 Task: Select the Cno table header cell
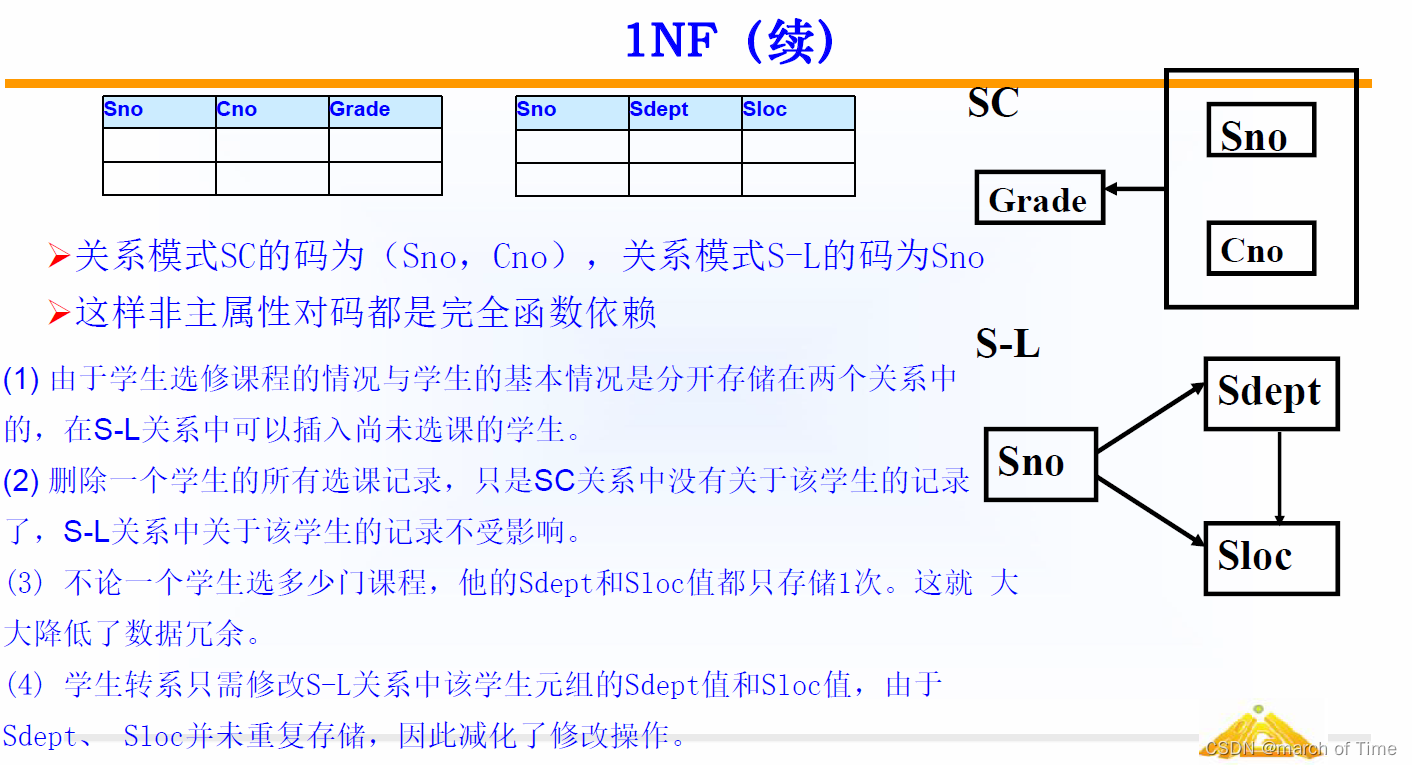point(272,111)
